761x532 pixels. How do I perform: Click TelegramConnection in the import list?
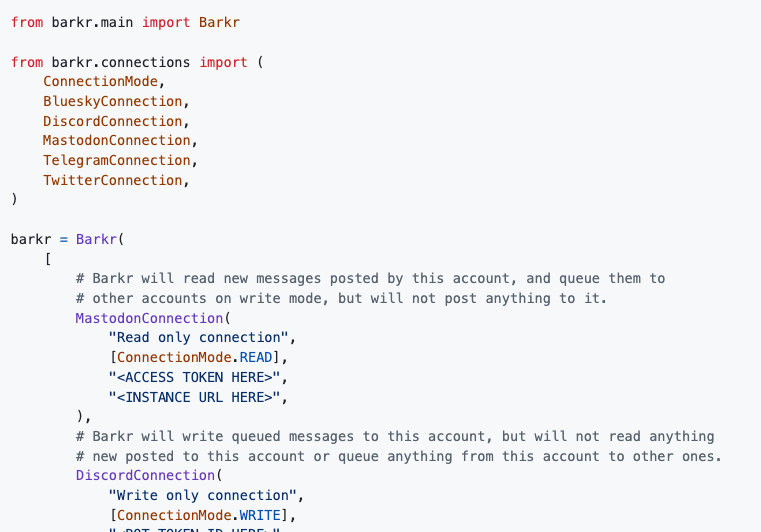(x=116, y=160)
